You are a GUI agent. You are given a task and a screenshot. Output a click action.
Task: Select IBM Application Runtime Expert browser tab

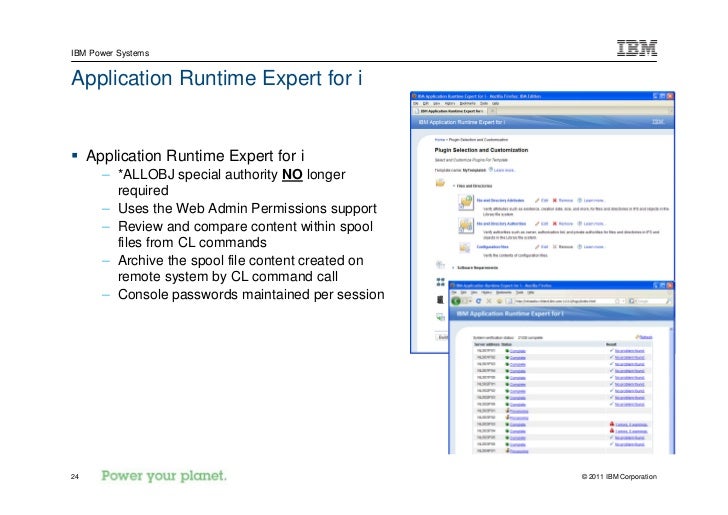pos(449,111)
